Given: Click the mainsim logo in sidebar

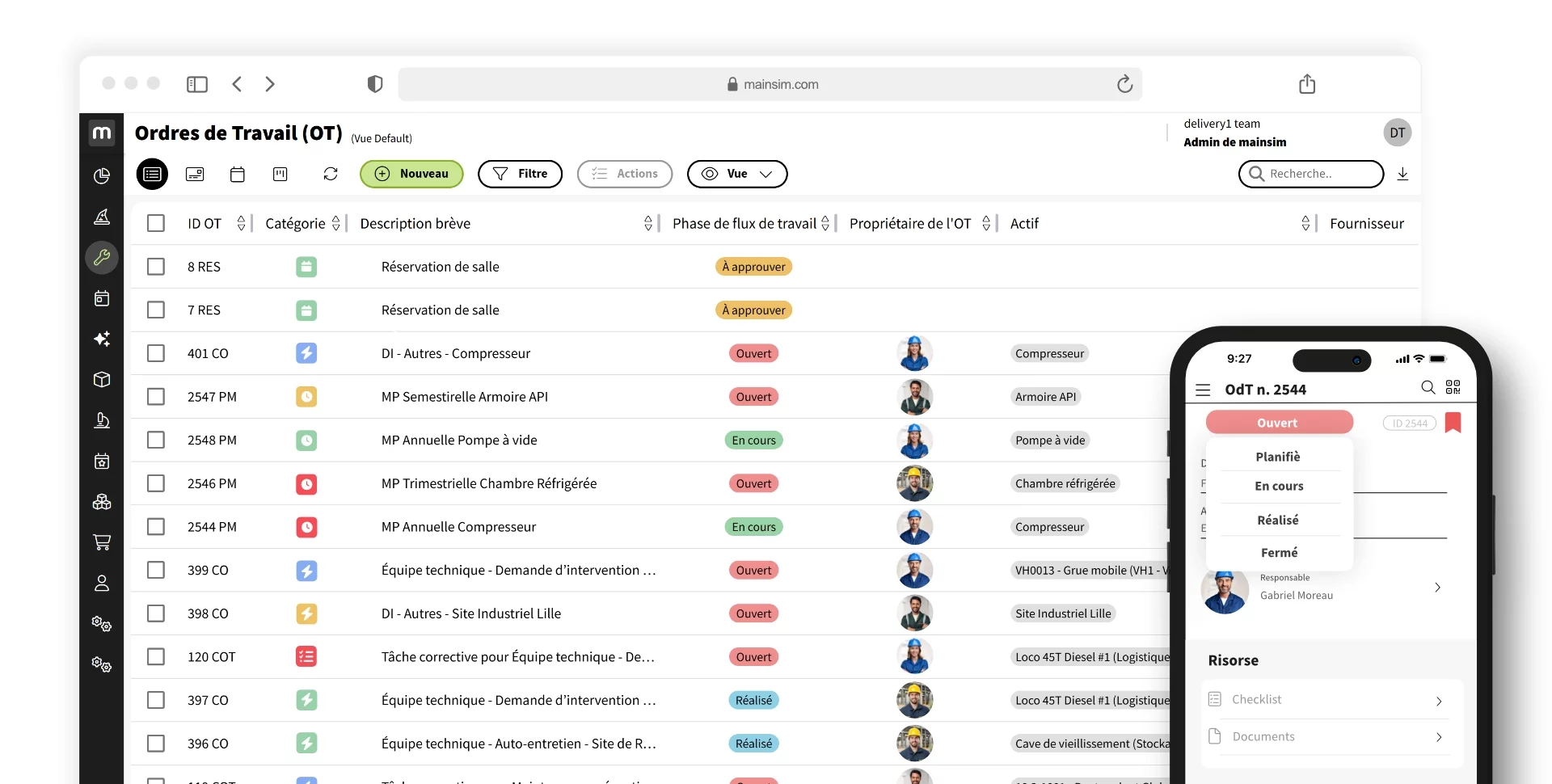Looking at the screenshot, I should 102,133.
